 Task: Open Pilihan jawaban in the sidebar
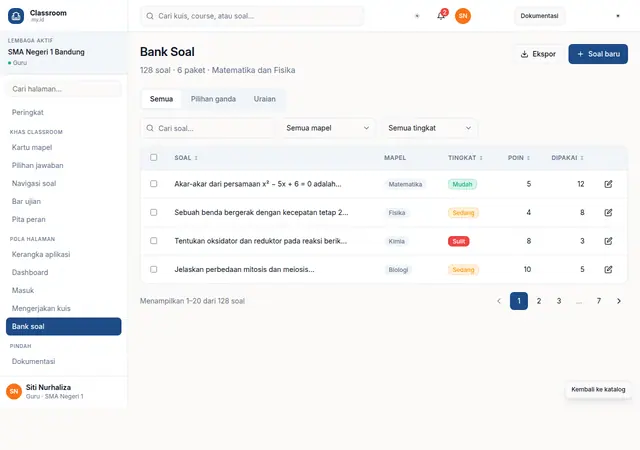pyautogui.click(x=63, y=165)
